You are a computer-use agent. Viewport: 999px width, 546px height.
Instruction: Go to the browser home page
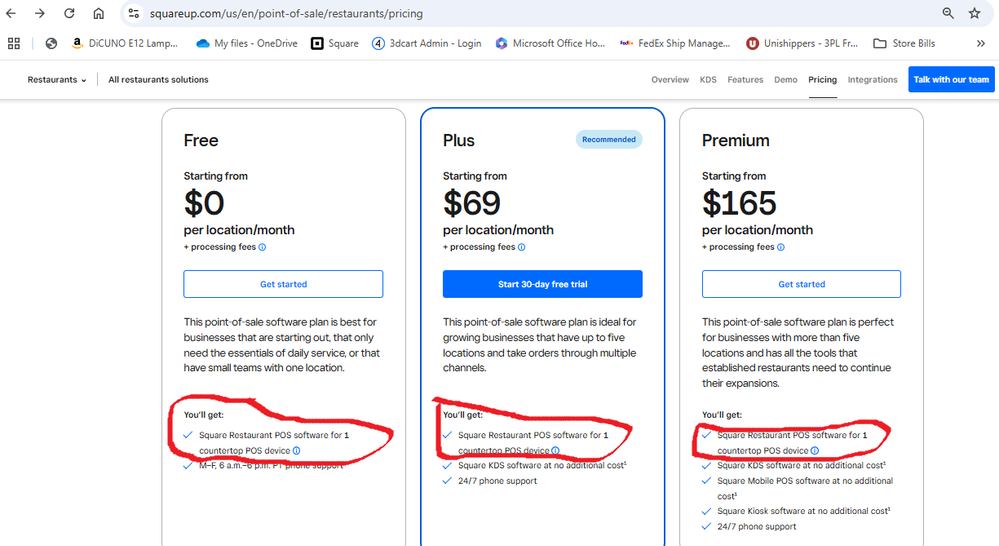point(98,14)
